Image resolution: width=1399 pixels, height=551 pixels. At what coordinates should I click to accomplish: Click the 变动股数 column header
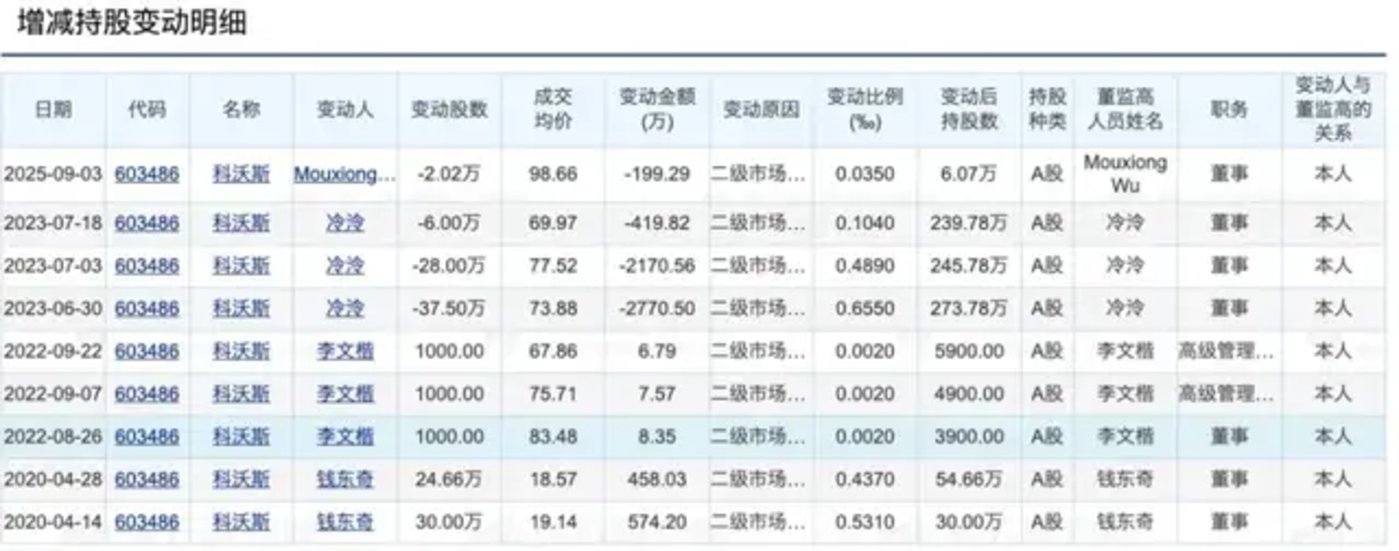point(449,110)
